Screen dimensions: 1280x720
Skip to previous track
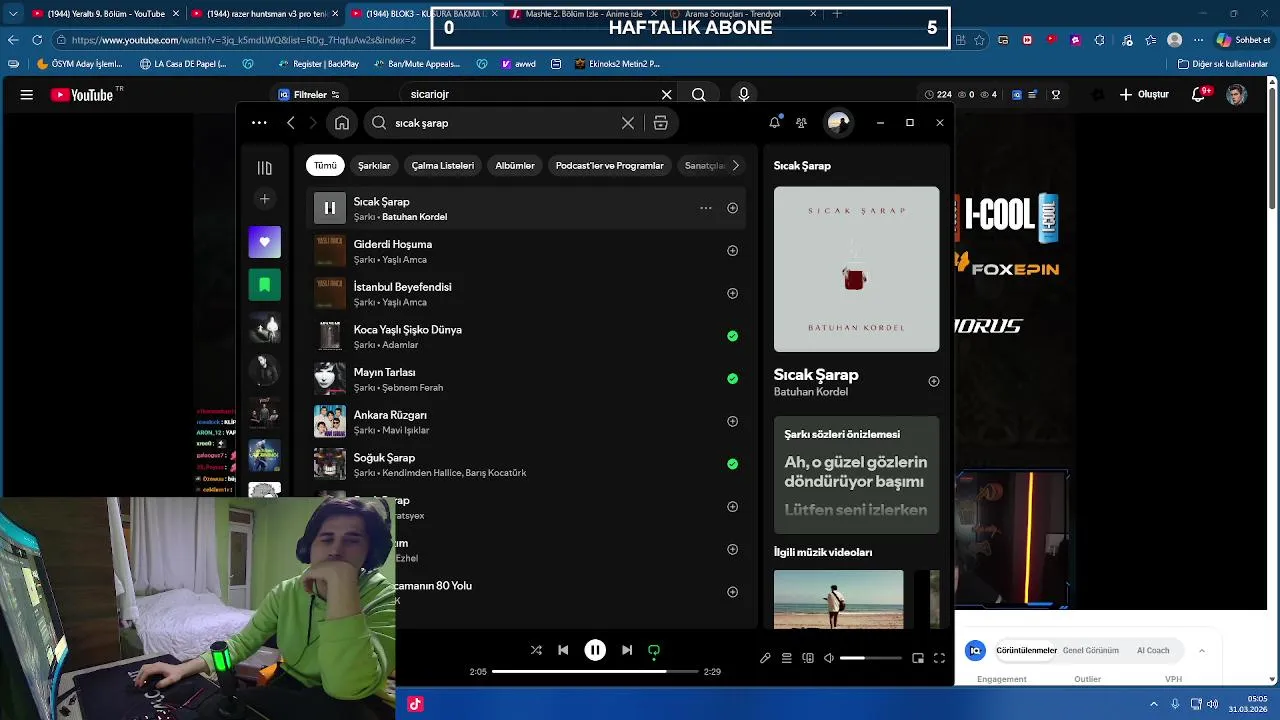[563, 650]
